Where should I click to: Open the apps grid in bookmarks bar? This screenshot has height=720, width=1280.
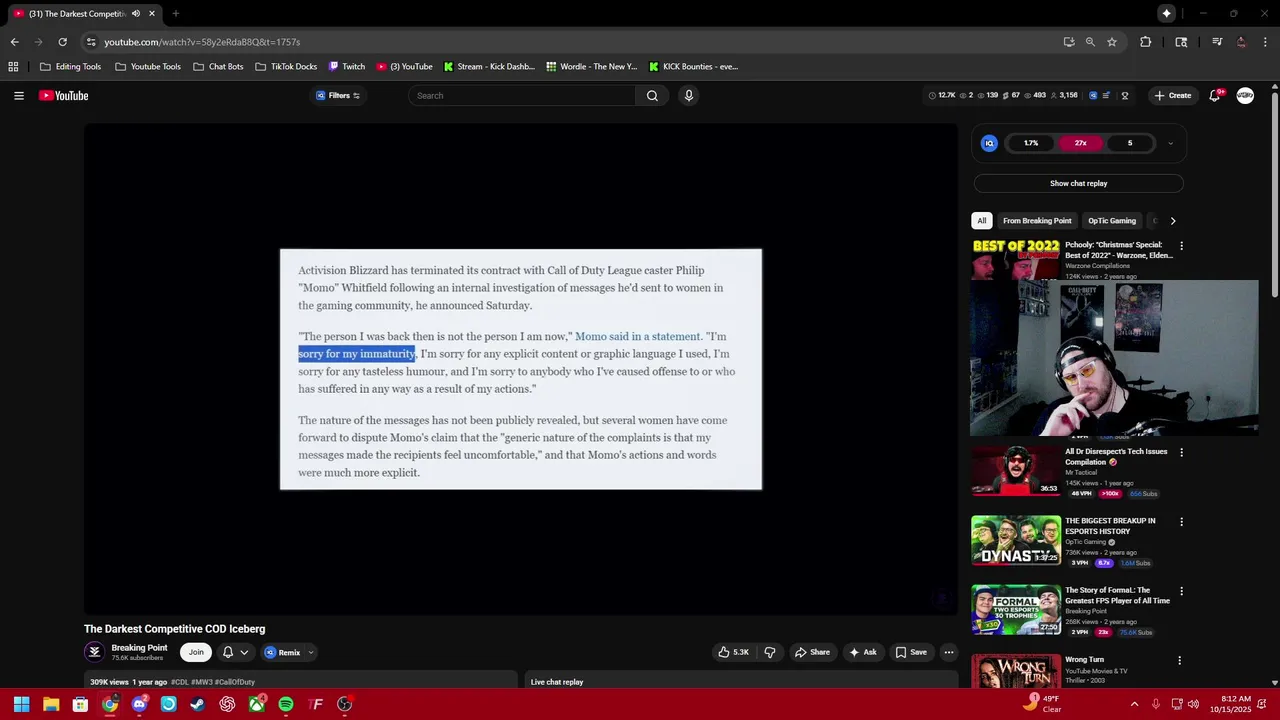pos(13,67)
